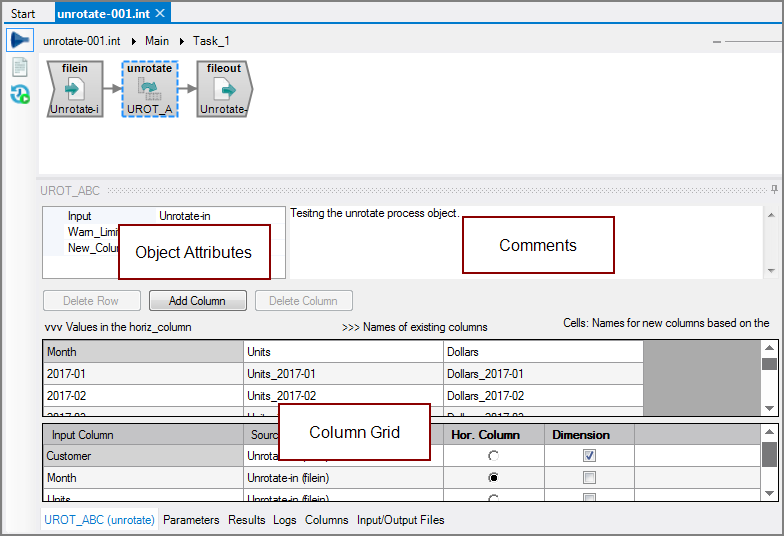The image size is (784, 536).
Task: Click the document page icon in sidebar
Action: tap(19, 68)
